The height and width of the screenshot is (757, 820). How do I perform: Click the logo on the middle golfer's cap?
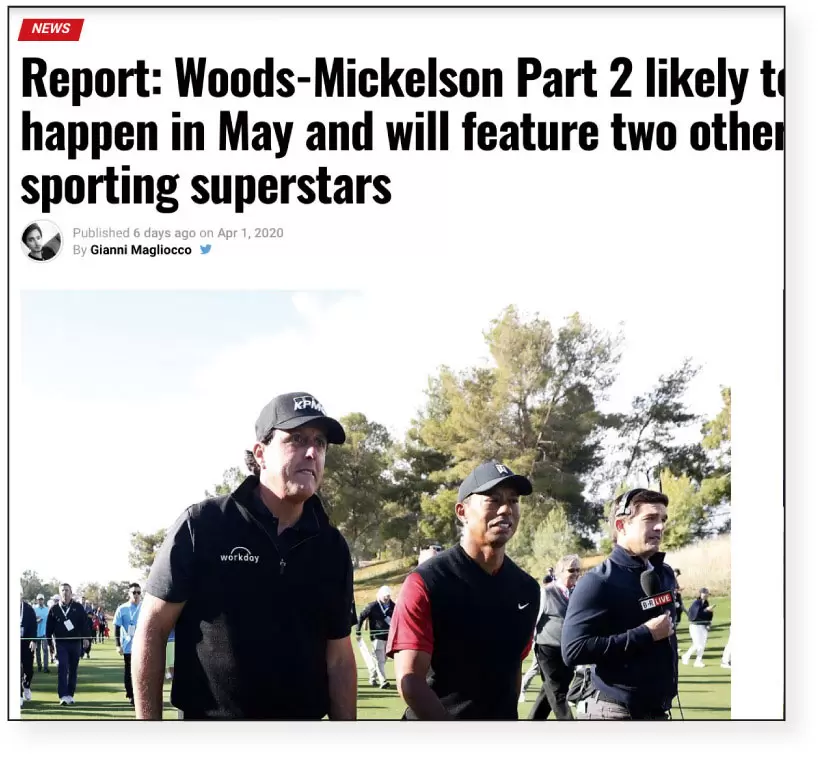pyautogui.click(x=503, y=469)
